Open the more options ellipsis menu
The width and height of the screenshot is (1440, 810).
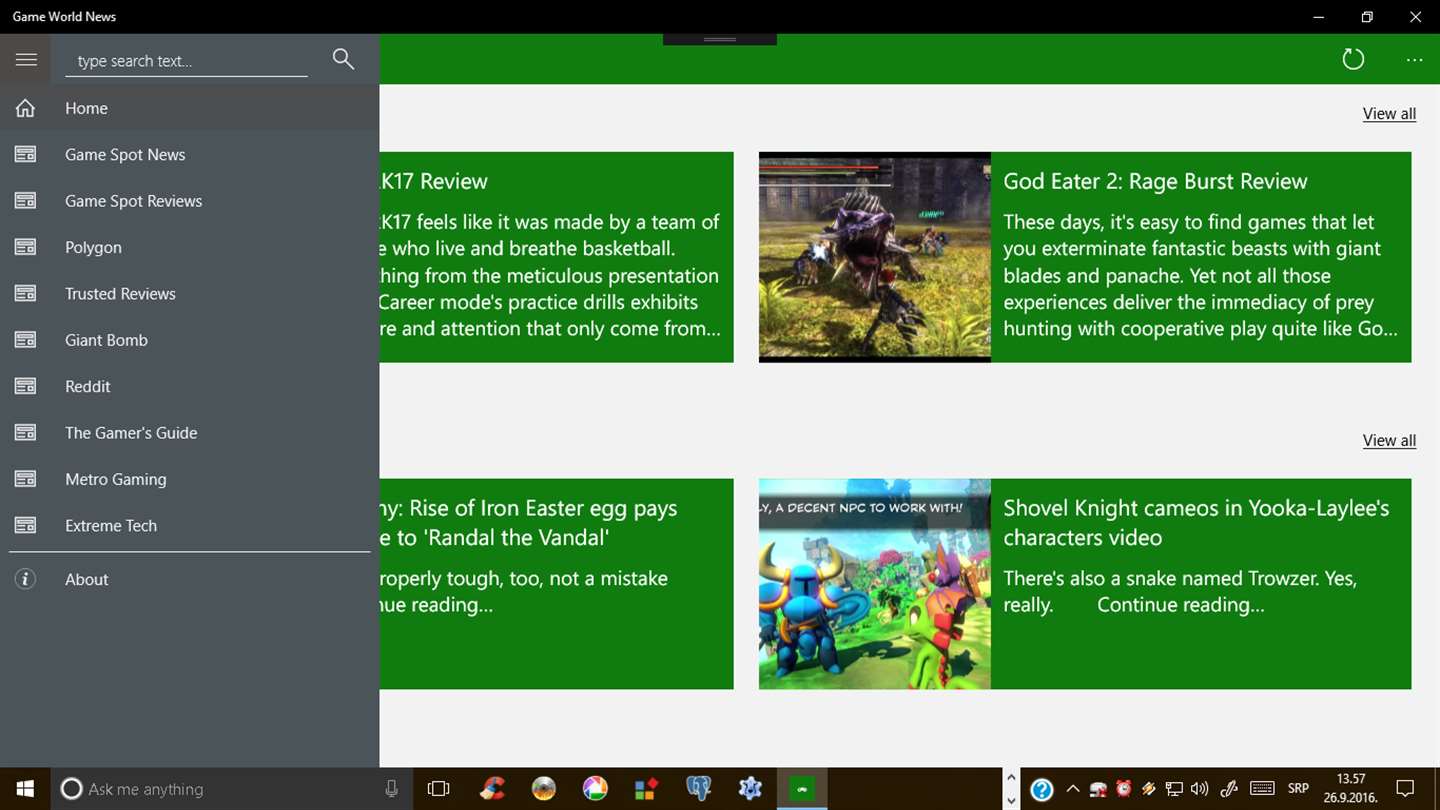[x=1414, y=60]
